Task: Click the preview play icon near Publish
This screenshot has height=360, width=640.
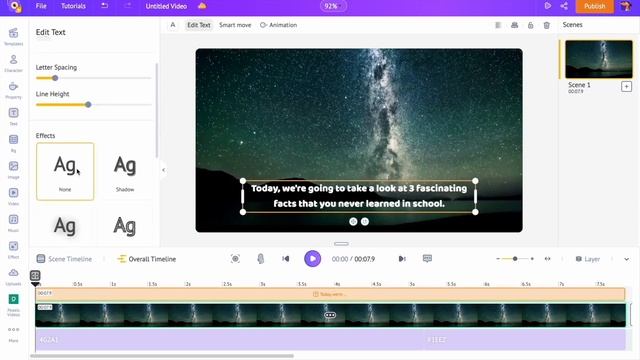Action: pyautogui.click(x=548, y=6)
